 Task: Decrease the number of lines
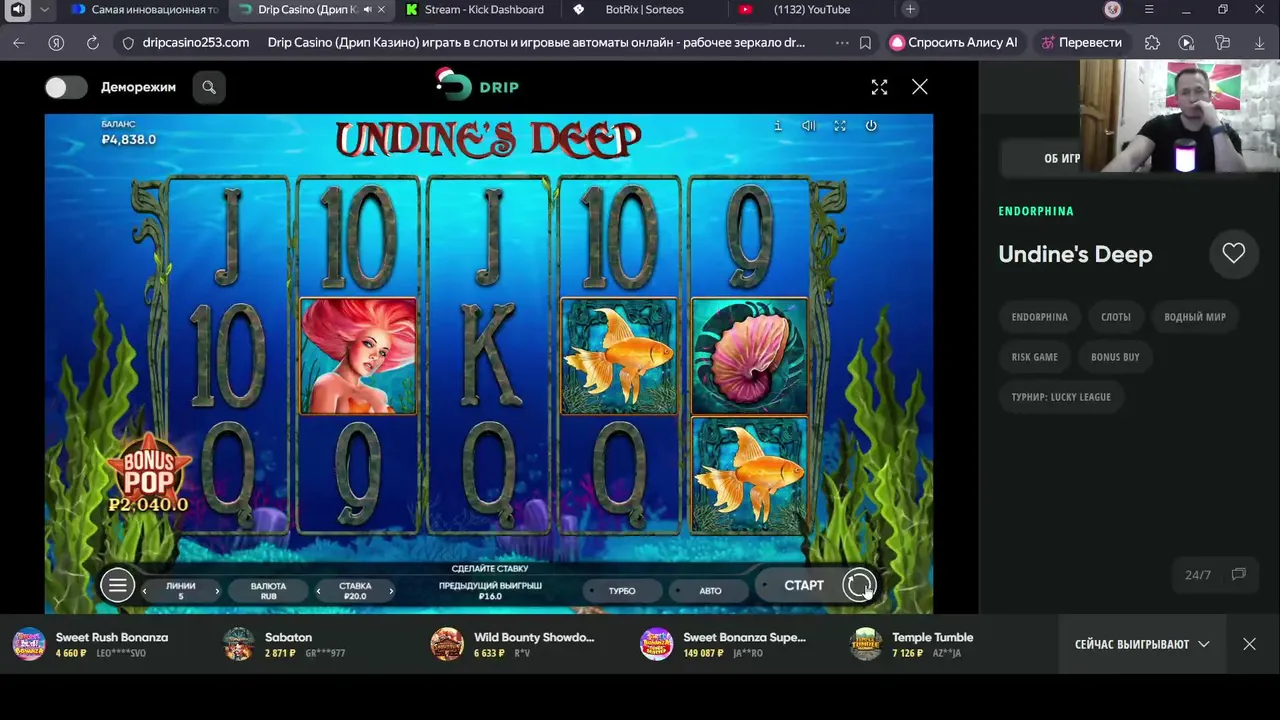[145, 591]
